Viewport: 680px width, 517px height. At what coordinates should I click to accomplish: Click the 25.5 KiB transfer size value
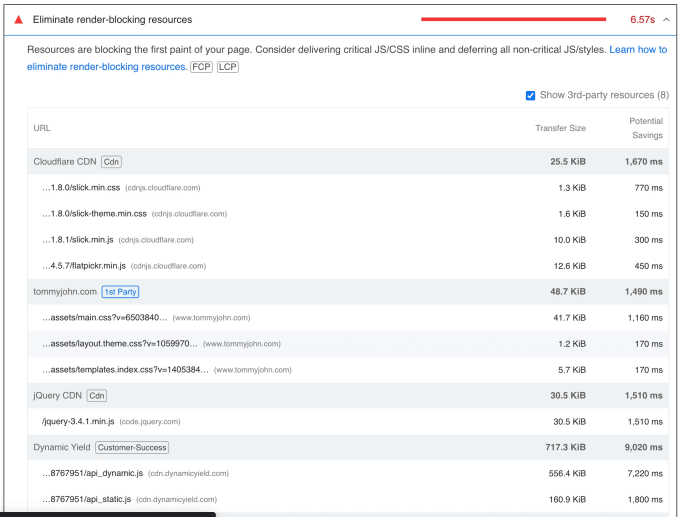[x=568, y=162]
